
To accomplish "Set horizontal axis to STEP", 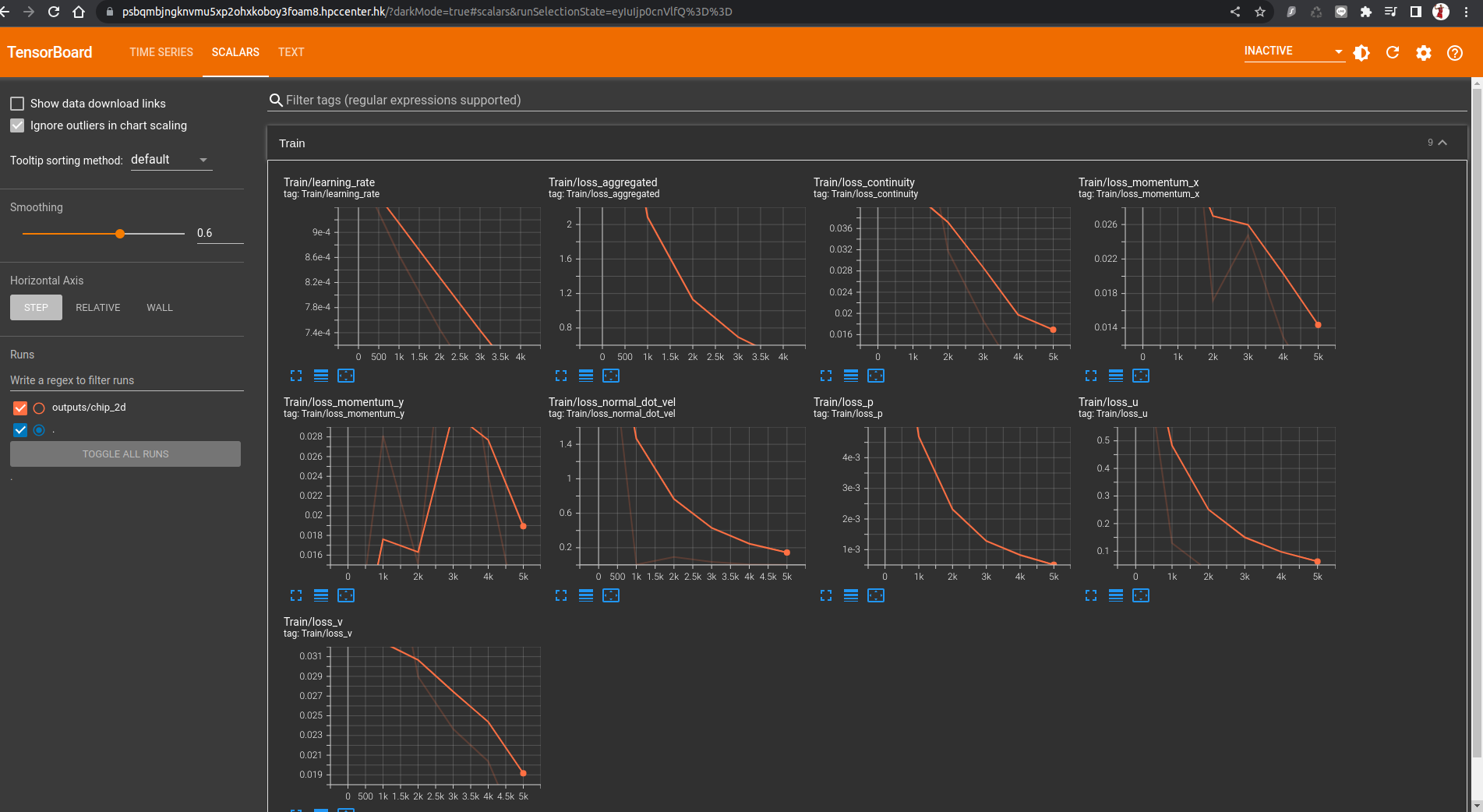I will tap(36, 308).
